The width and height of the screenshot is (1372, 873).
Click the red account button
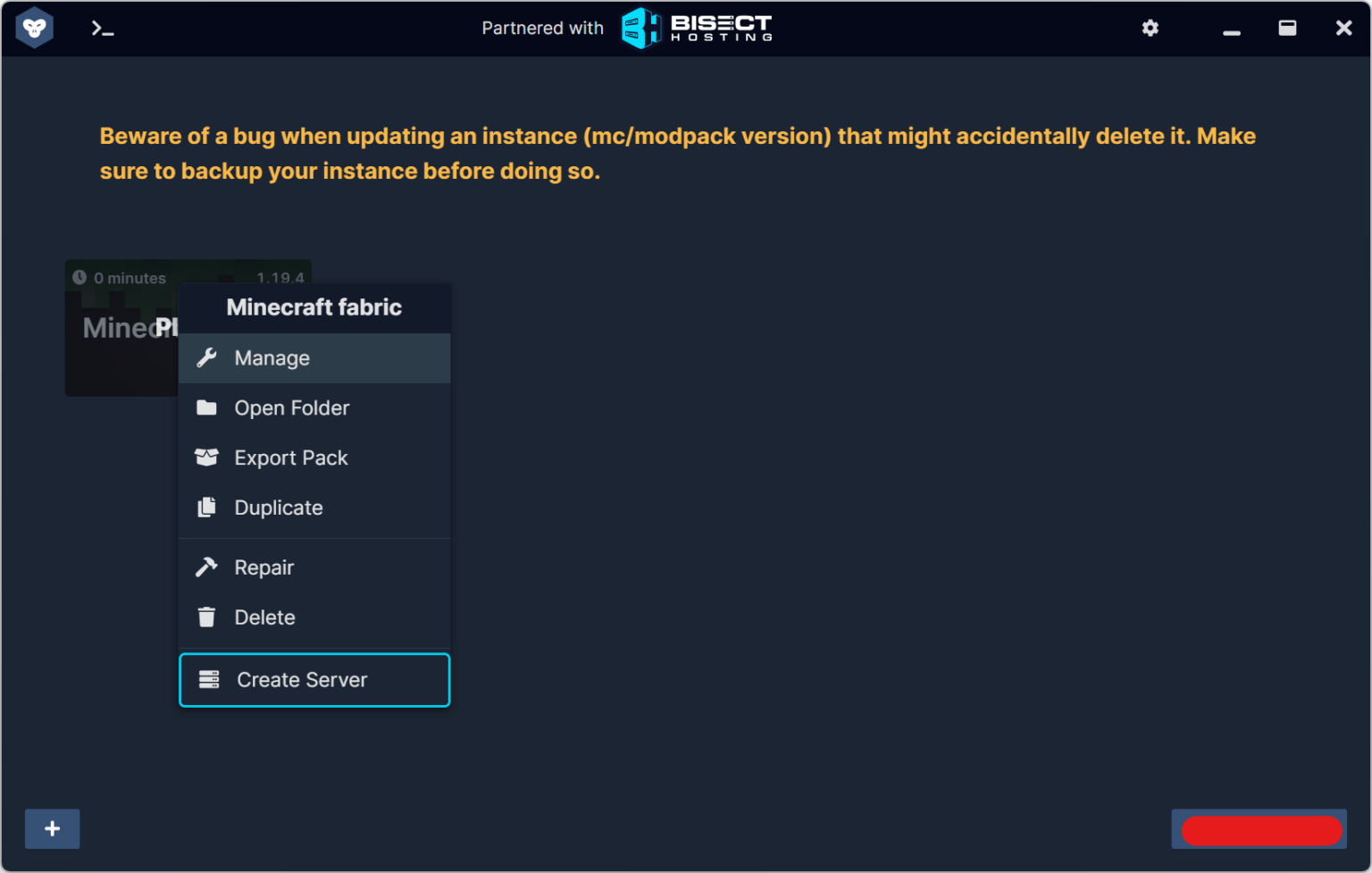[x=1260, y=830]
